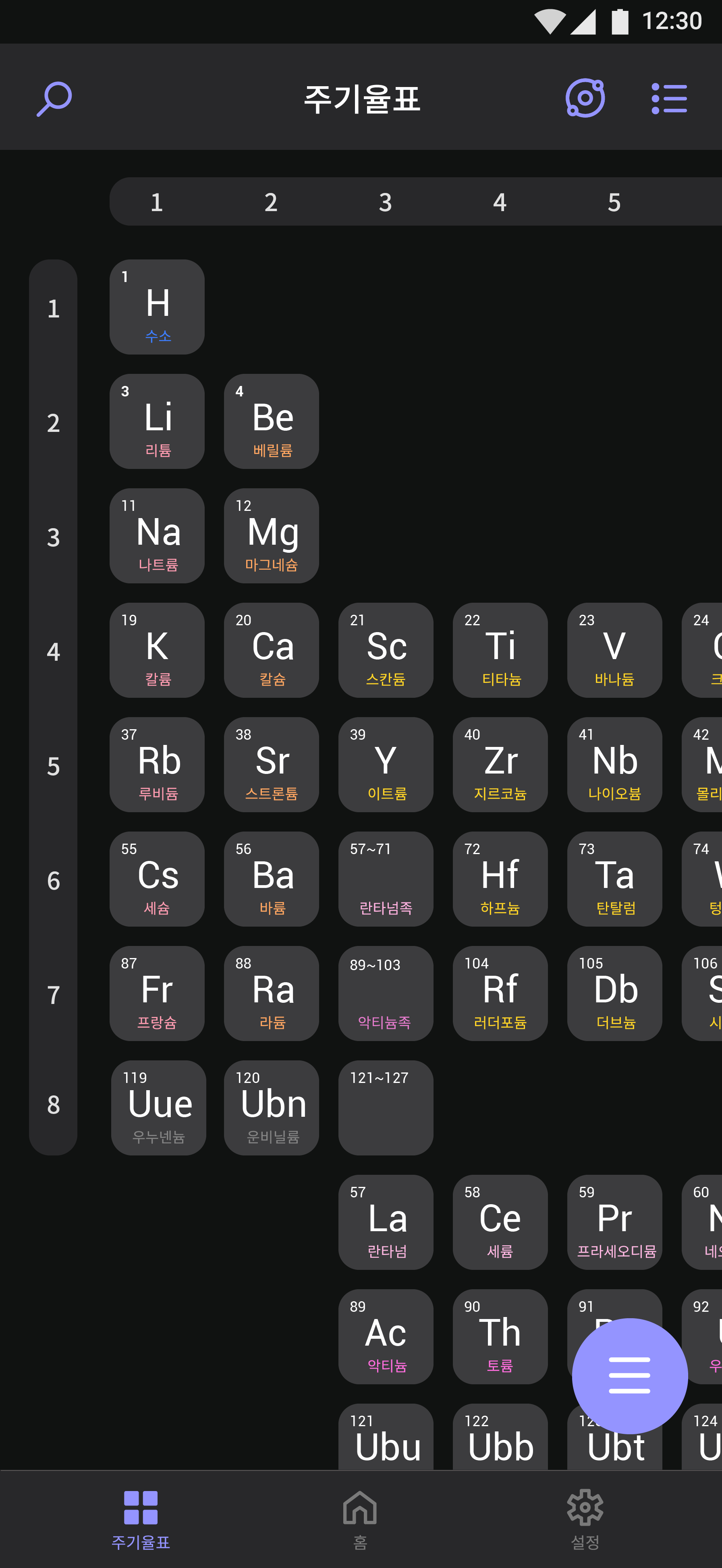Click period row label 4

click(54, 652)
